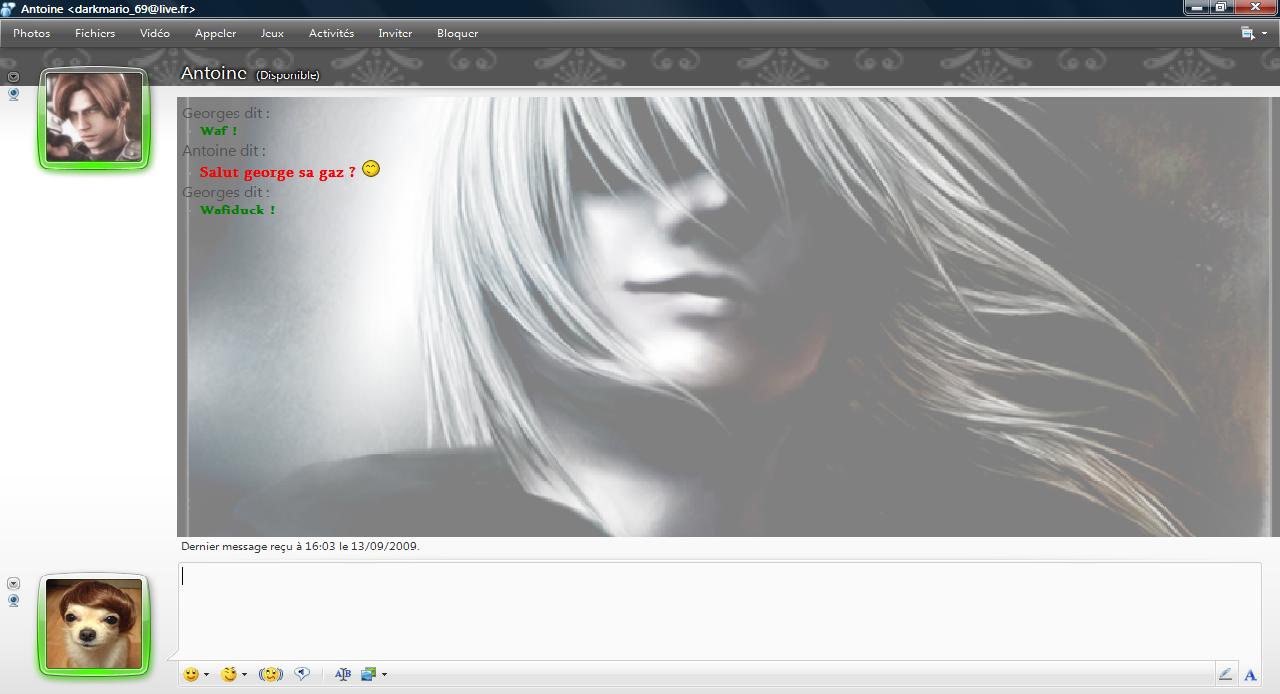This screenshot has width=1280, height=694.
Task: Open the Jeux menu
Action: click(x=272, y=33)
